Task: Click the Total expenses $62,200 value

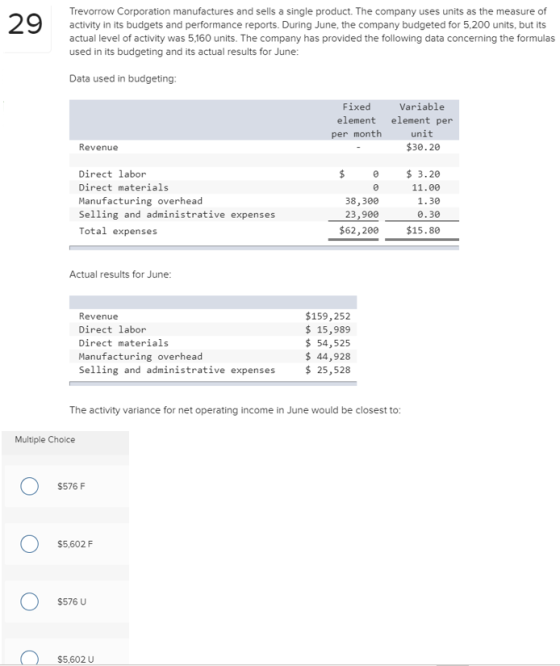Action: pos(359,230)
